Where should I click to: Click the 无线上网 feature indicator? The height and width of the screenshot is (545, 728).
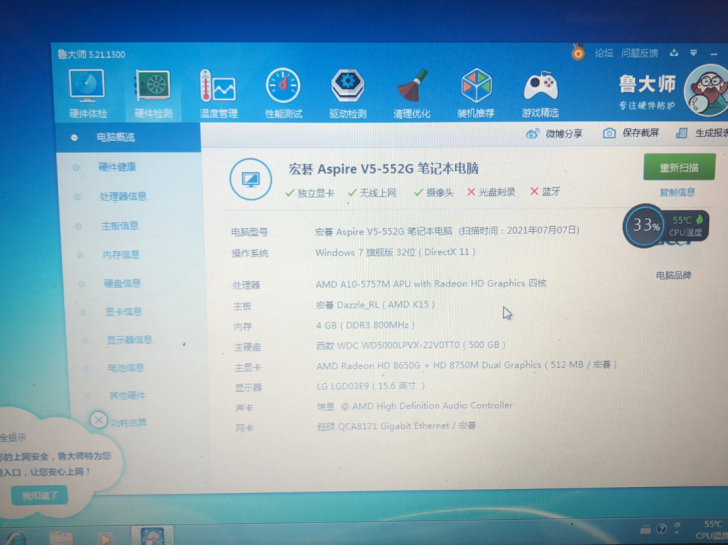pyautogui.click(x=372, y=193)
